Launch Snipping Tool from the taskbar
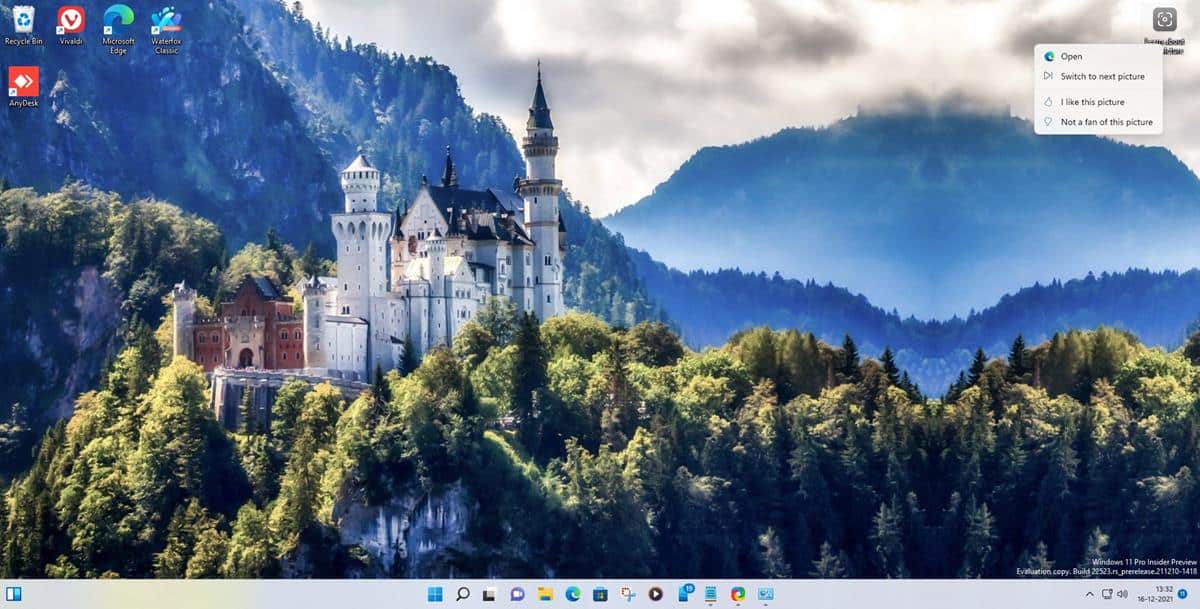Image resolution: width=1200 pixels, height=609 pixels. (x=628, y=594)
